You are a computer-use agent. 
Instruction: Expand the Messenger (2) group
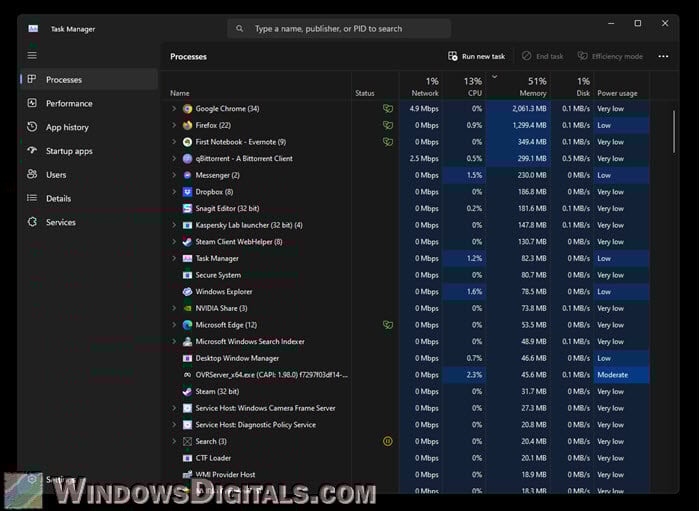pos(174,175)
